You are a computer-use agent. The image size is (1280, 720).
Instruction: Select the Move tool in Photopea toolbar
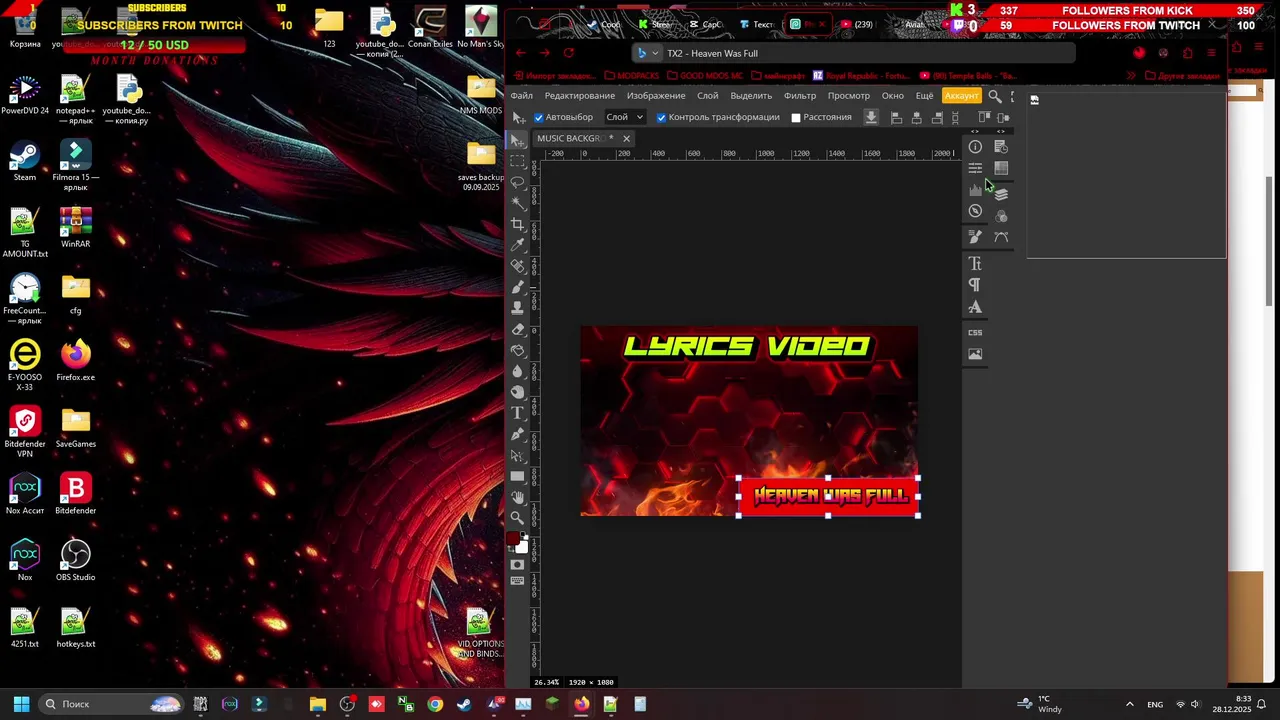[x=517, y=140]
